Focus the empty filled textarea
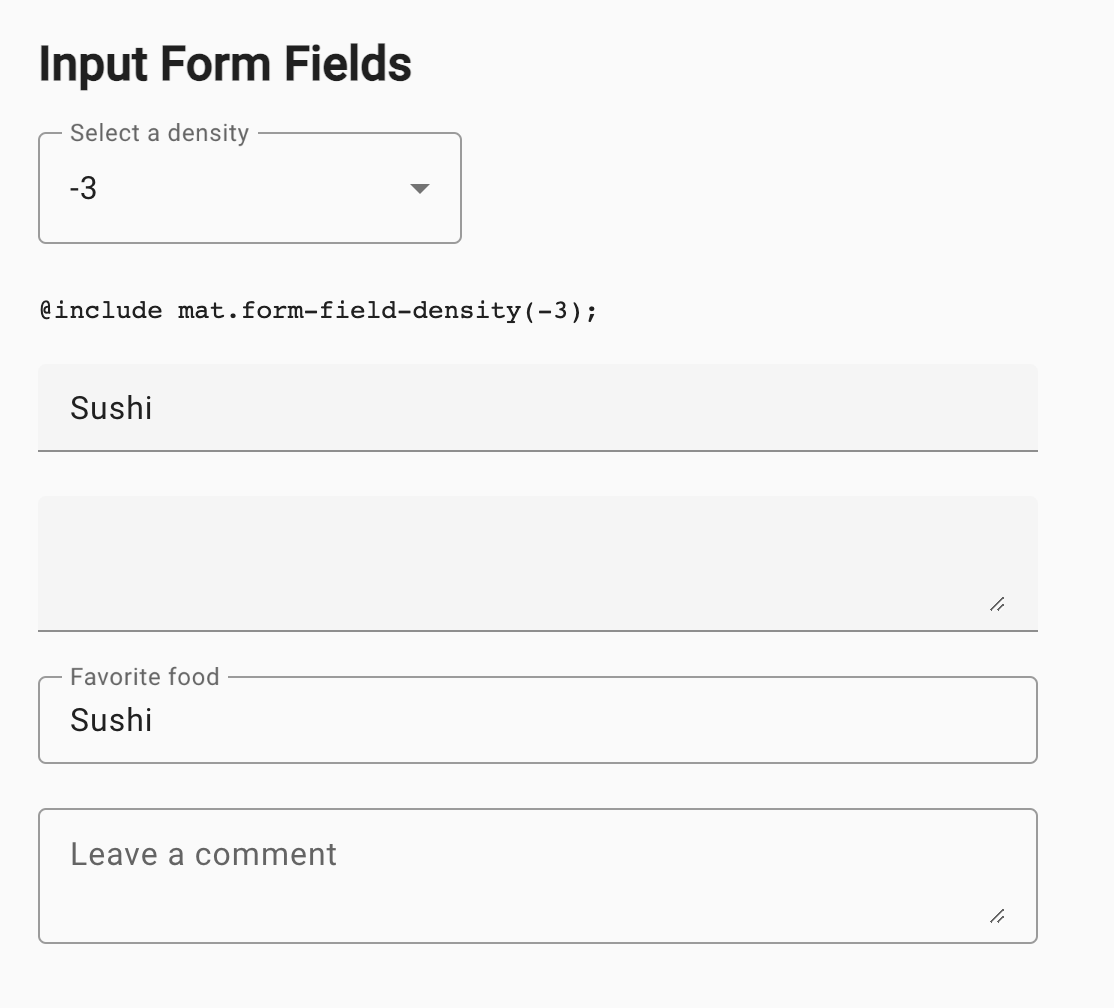The height and width of the screenshot is (1008, 1114). [538, 563]
